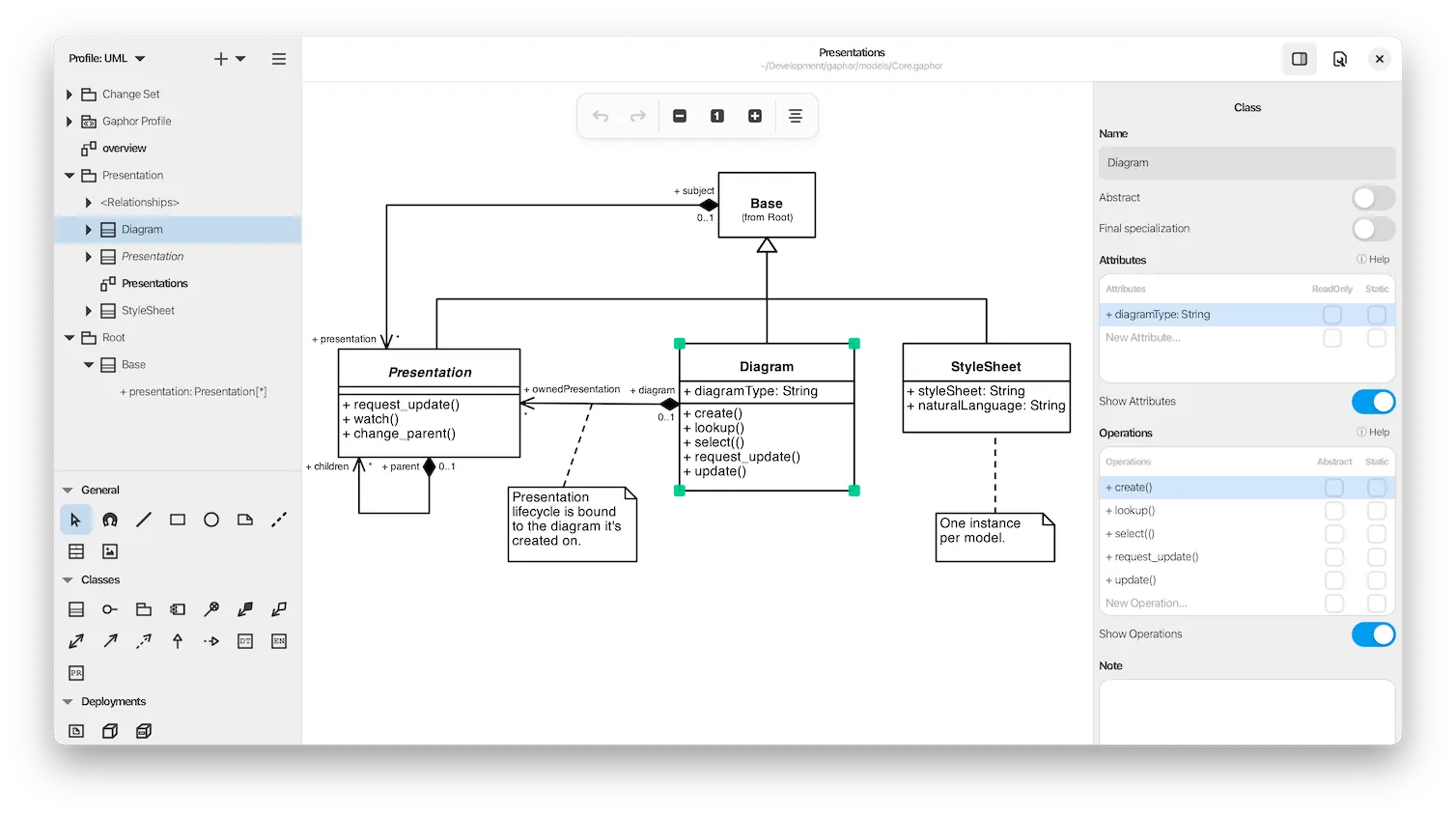Expand the Change Set tree node
Image resolution: width=1456 pixels, height=816 pixels.
69,95
